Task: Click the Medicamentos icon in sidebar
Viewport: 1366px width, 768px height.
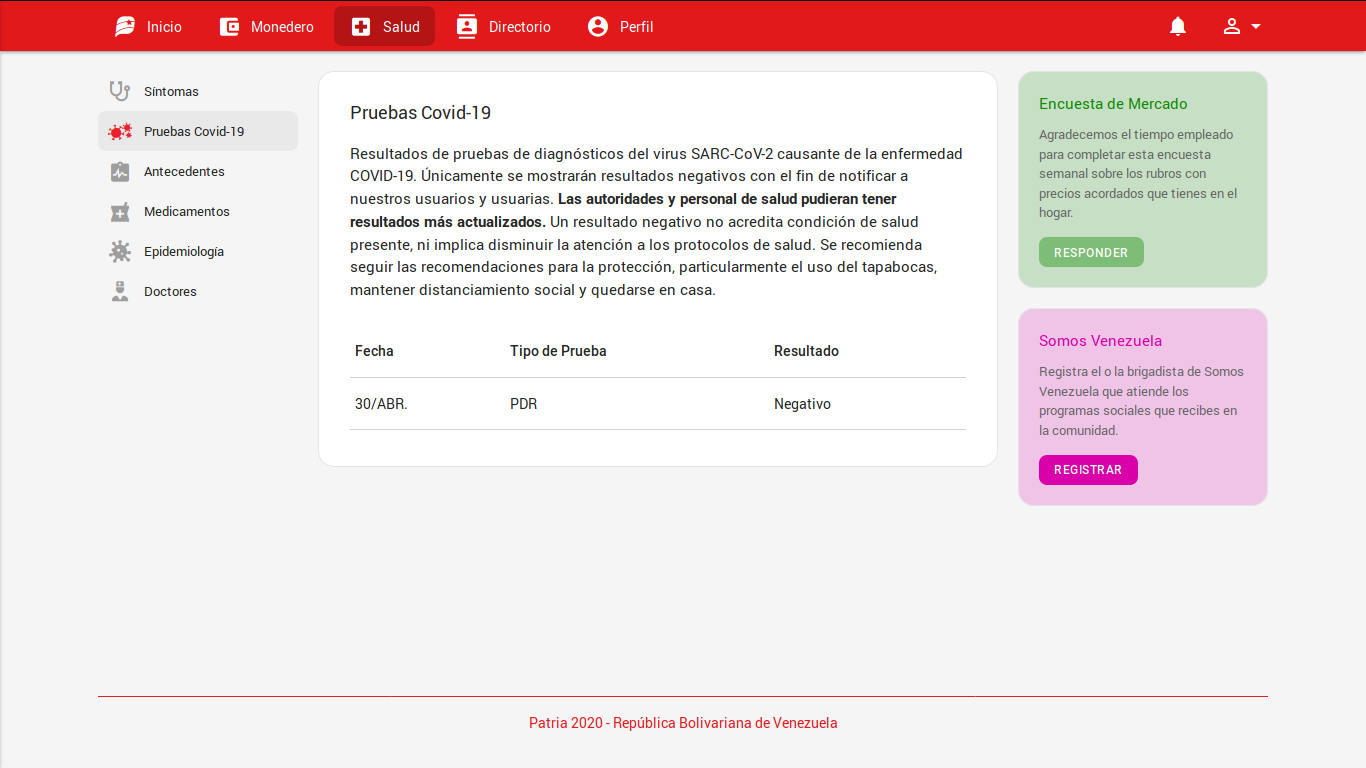Action: [x=120, y=212]
